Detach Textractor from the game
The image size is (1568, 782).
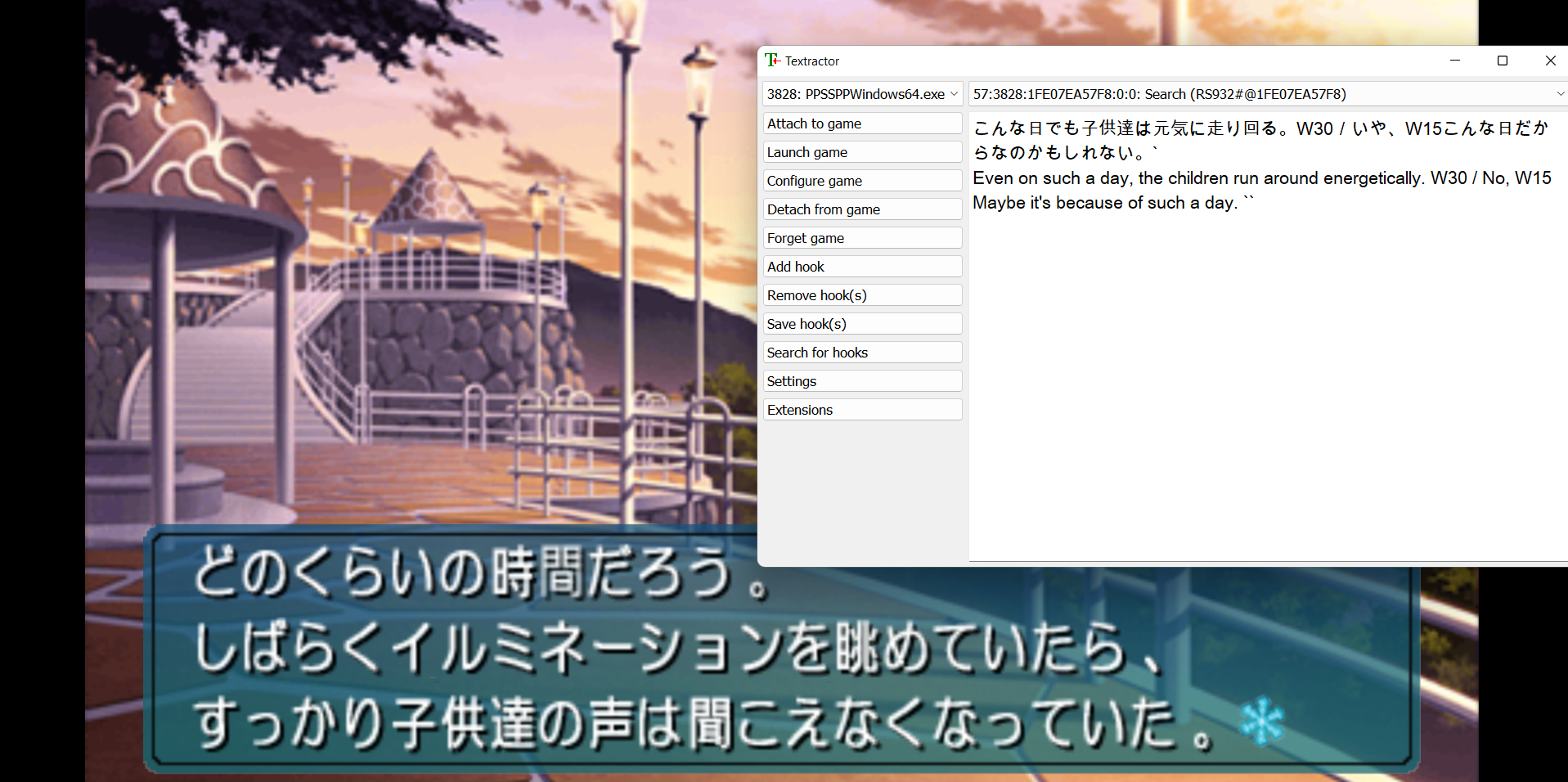[x=862, y=209]
